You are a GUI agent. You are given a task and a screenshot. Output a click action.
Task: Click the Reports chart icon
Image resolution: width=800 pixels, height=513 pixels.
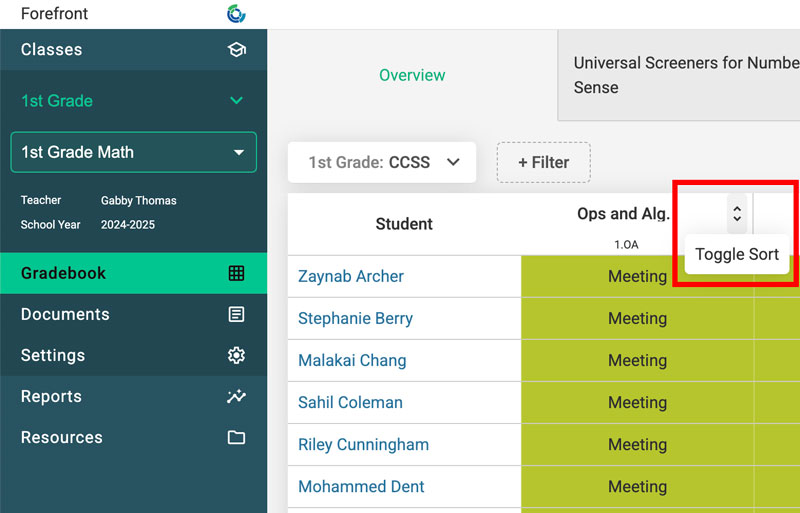(x=236, y=396)
